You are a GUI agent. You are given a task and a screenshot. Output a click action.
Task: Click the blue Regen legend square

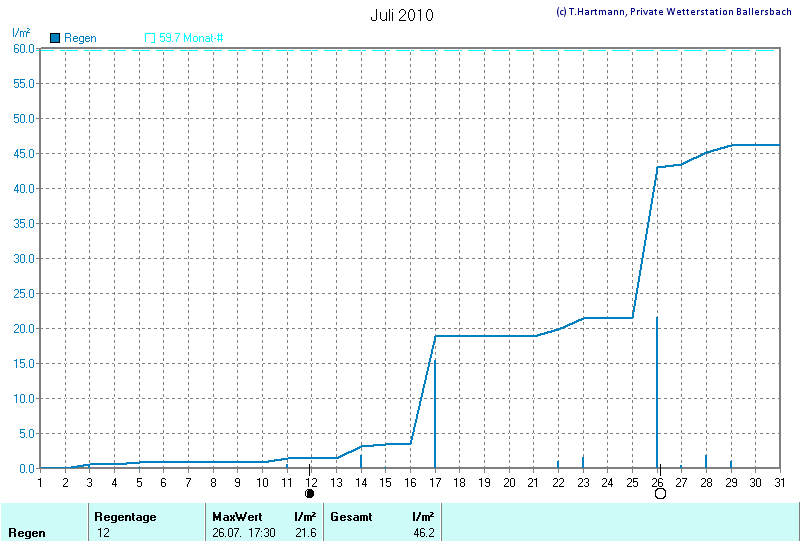coord(55,38)
